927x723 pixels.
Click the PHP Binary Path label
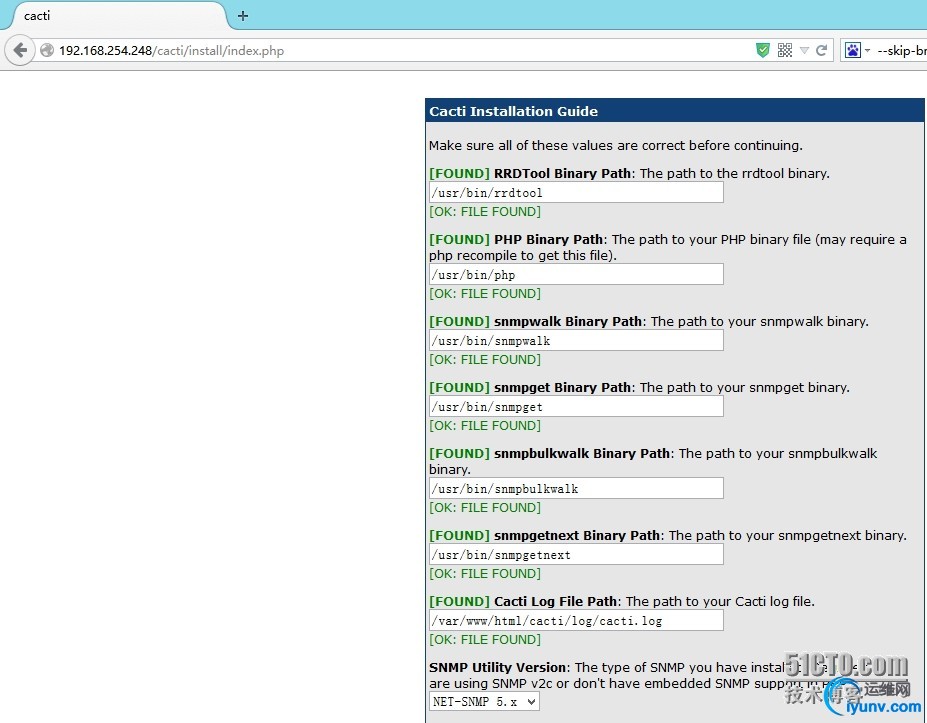click(x=548, y=239)
